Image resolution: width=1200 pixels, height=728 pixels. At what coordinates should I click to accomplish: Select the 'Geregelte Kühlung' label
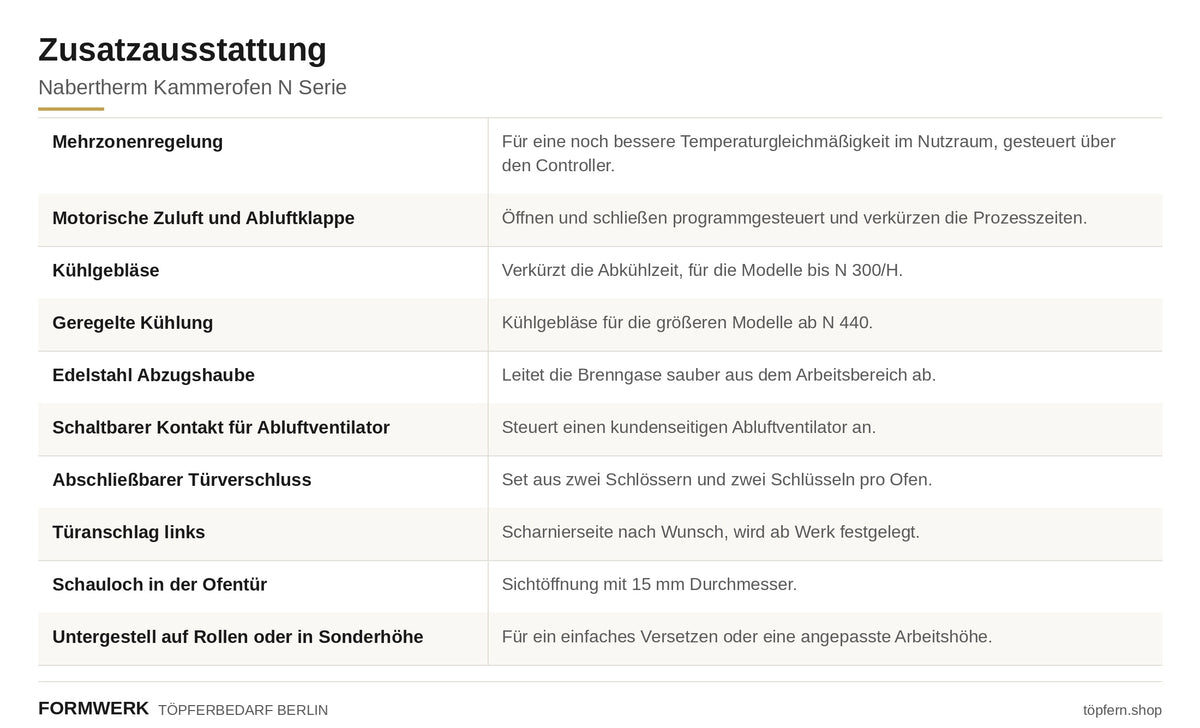(133, 323)
